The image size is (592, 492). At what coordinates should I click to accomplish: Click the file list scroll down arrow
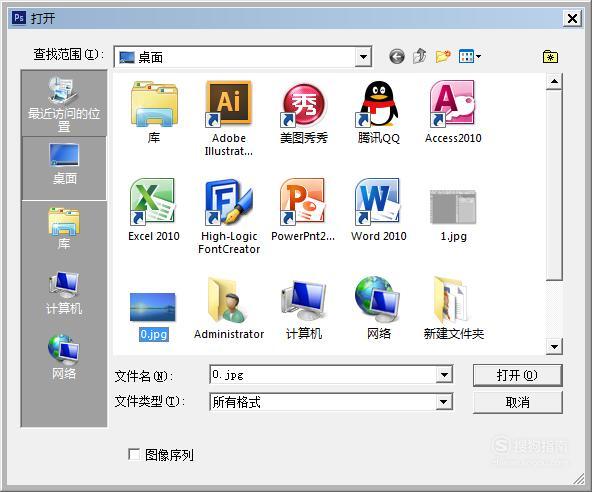tap(554, 346)
